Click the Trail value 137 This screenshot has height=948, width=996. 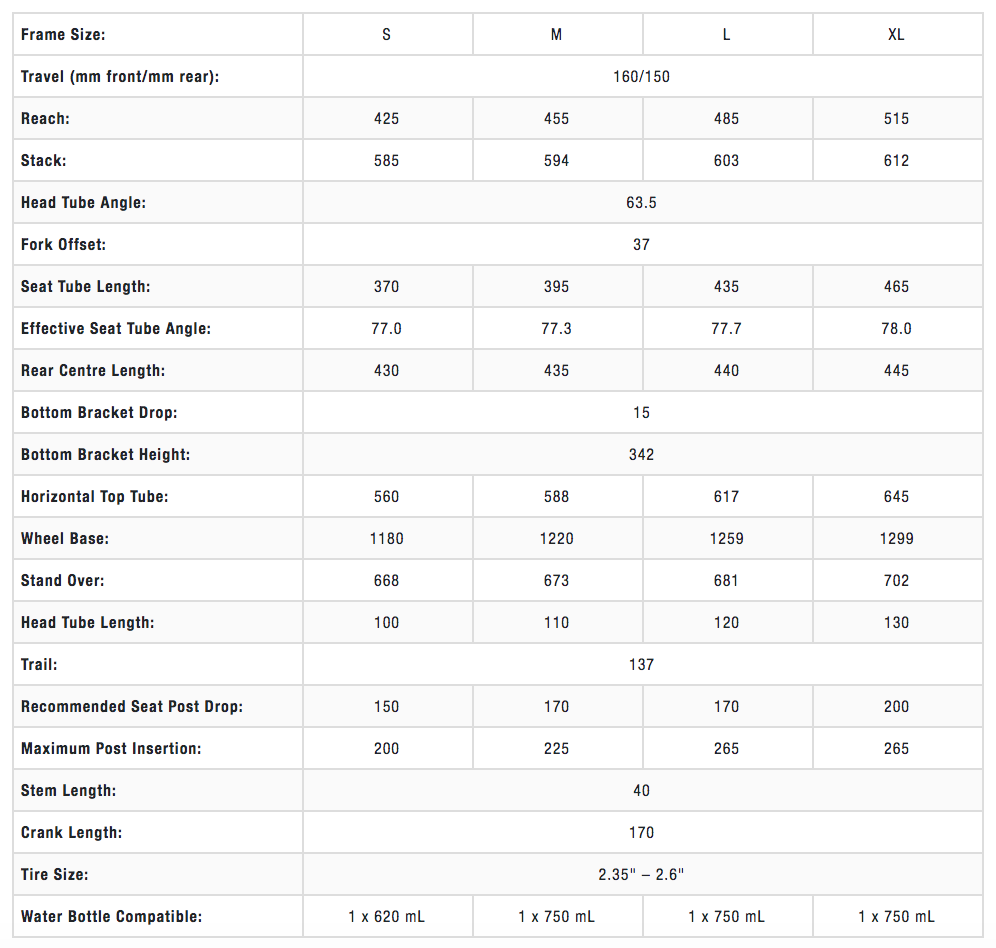pyautogui.click(x=641, y=665)
